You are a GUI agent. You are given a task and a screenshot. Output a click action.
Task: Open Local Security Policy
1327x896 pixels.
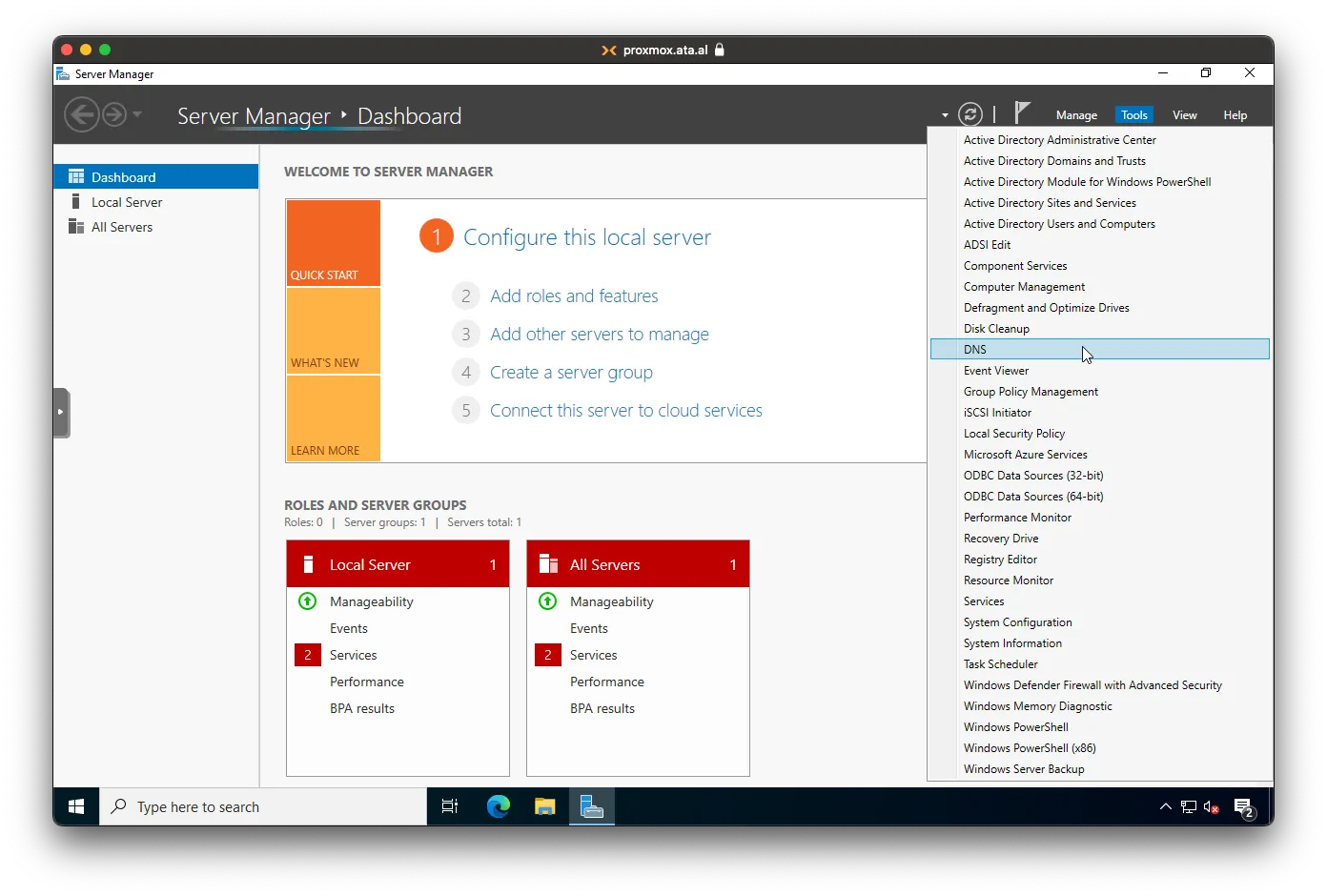pyautogui.click(x=1100, y=434)
